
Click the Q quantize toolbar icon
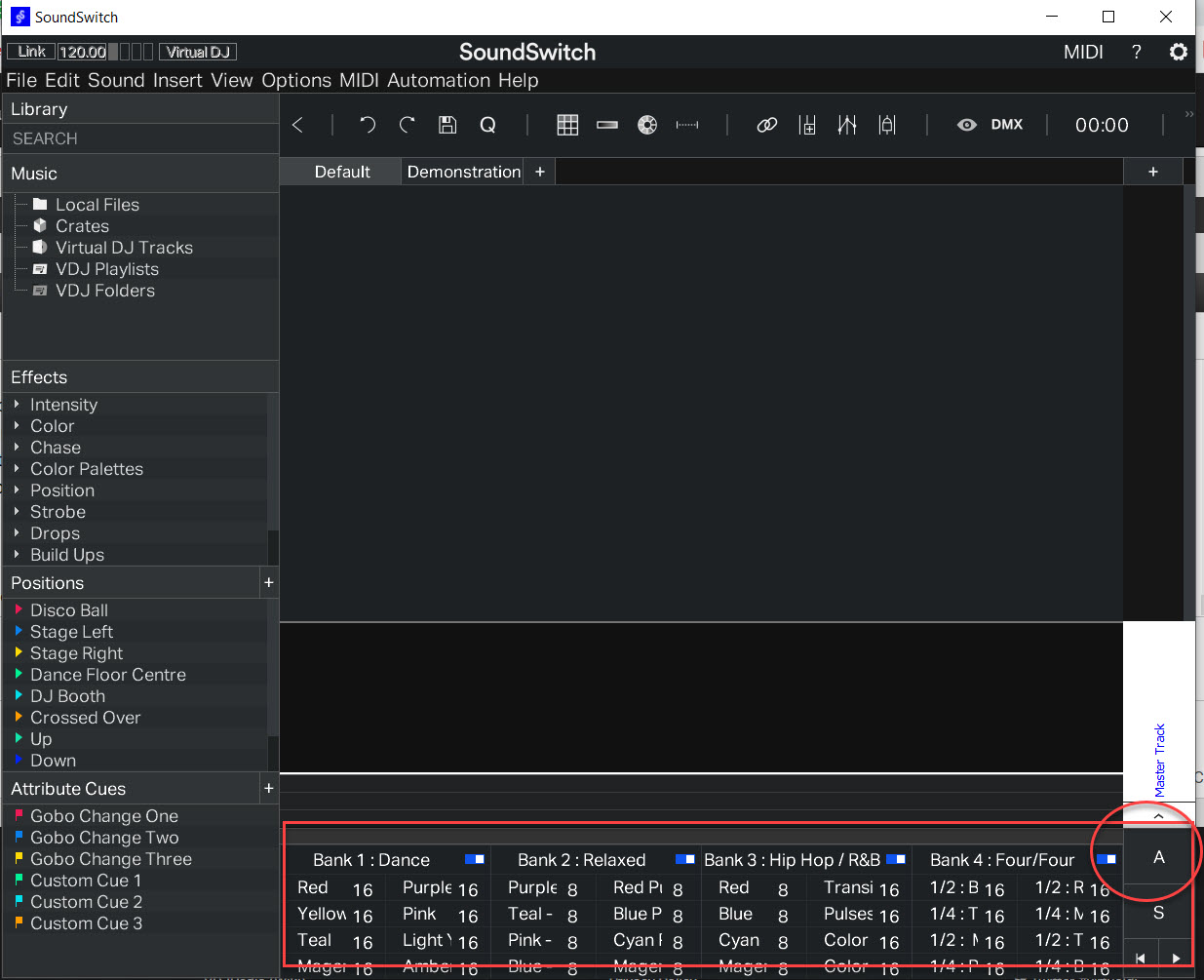coord(487,125)
